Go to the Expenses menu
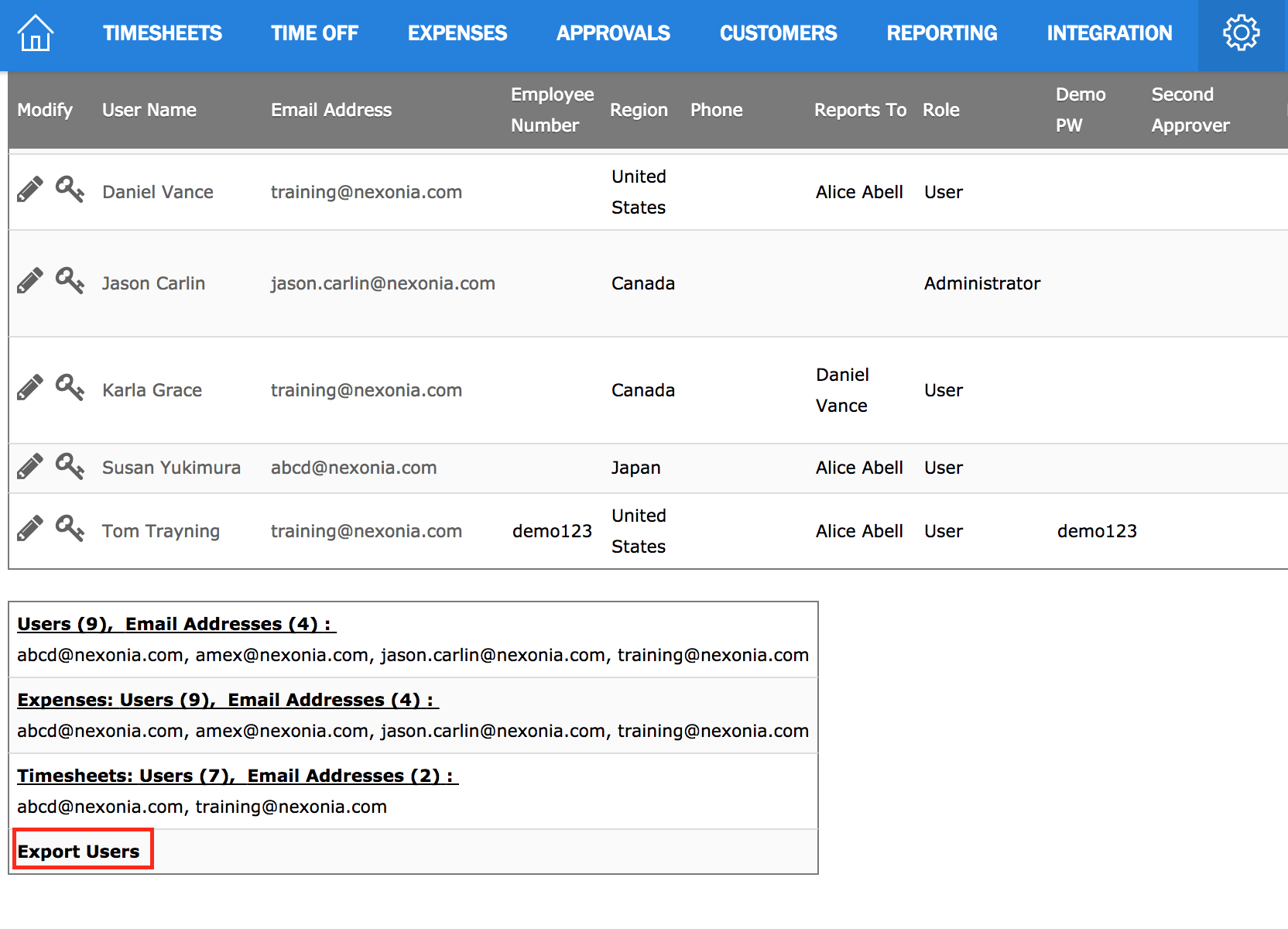 (457, 33)
